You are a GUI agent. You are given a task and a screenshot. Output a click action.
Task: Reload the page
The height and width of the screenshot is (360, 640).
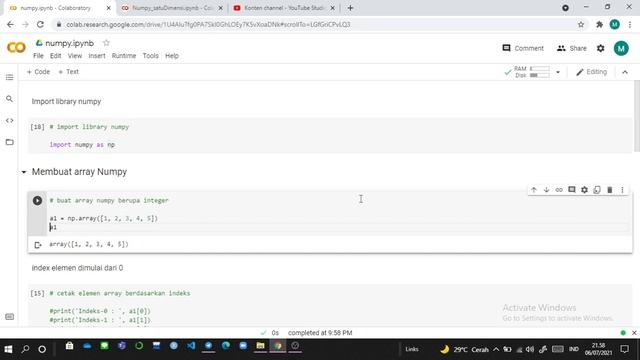[x=40, y=24]
